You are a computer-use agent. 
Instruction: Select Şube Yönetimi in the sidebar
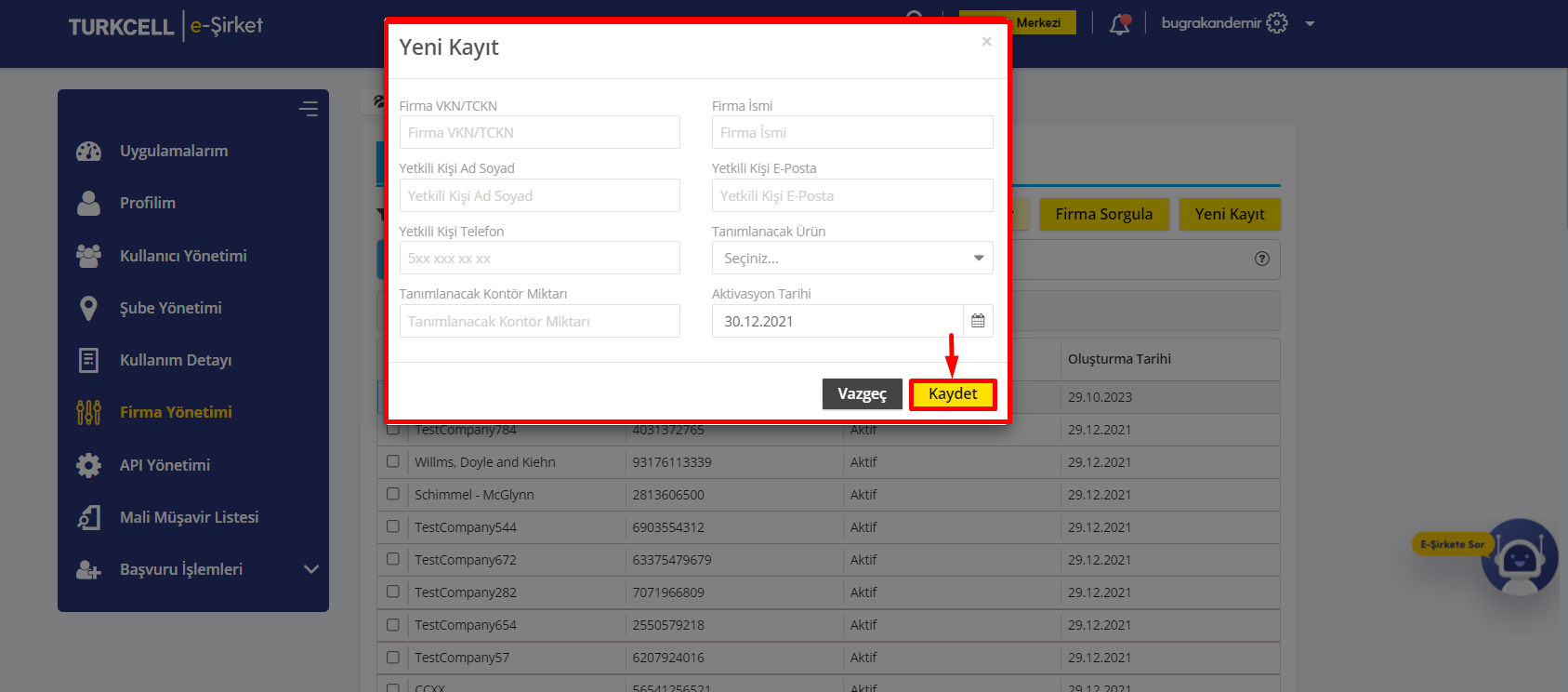(x=171, y=308)
